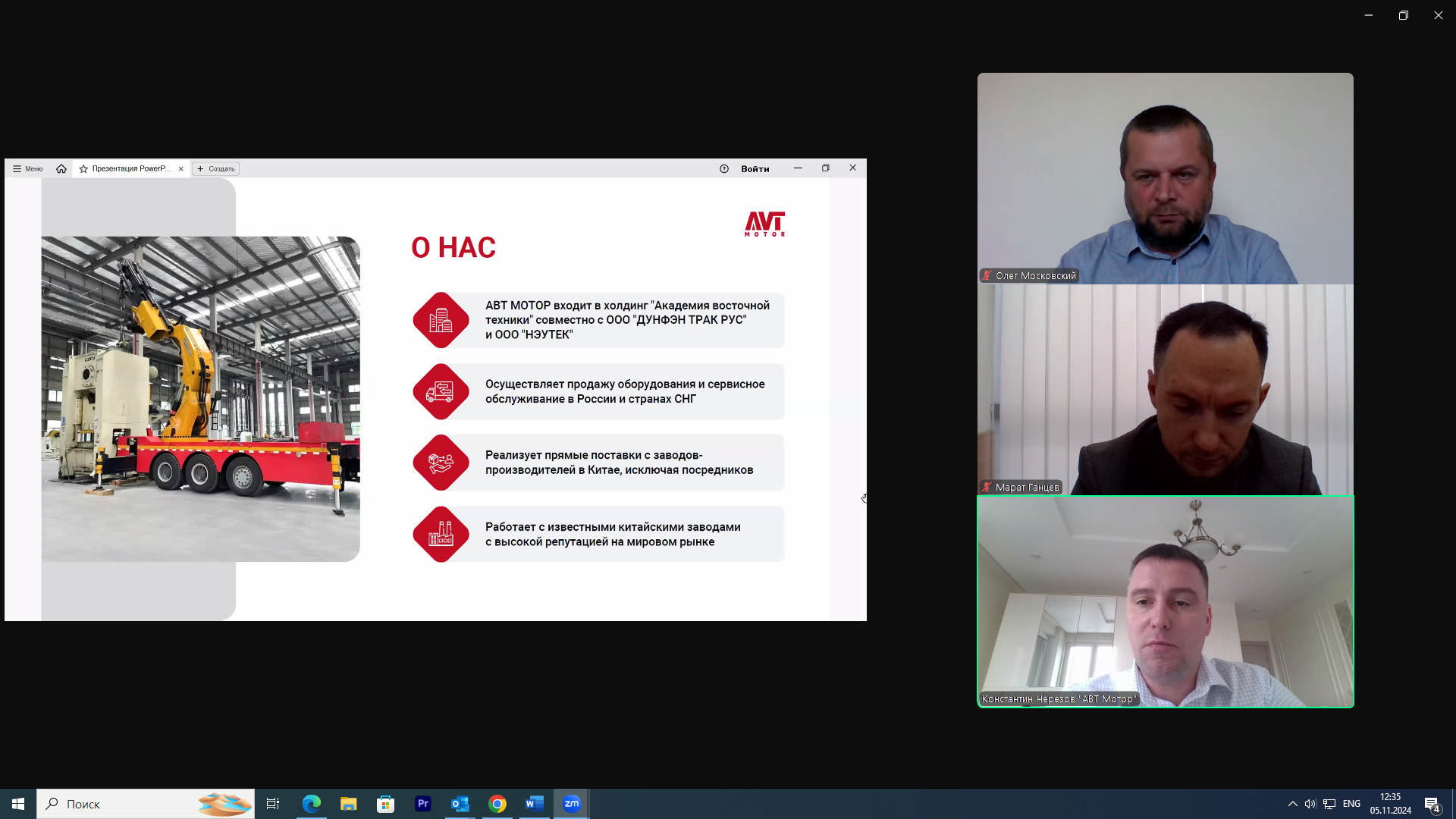Click the red holding buildings icon
The width and height of the screenshot is (1456, 819).
(441, 320)
